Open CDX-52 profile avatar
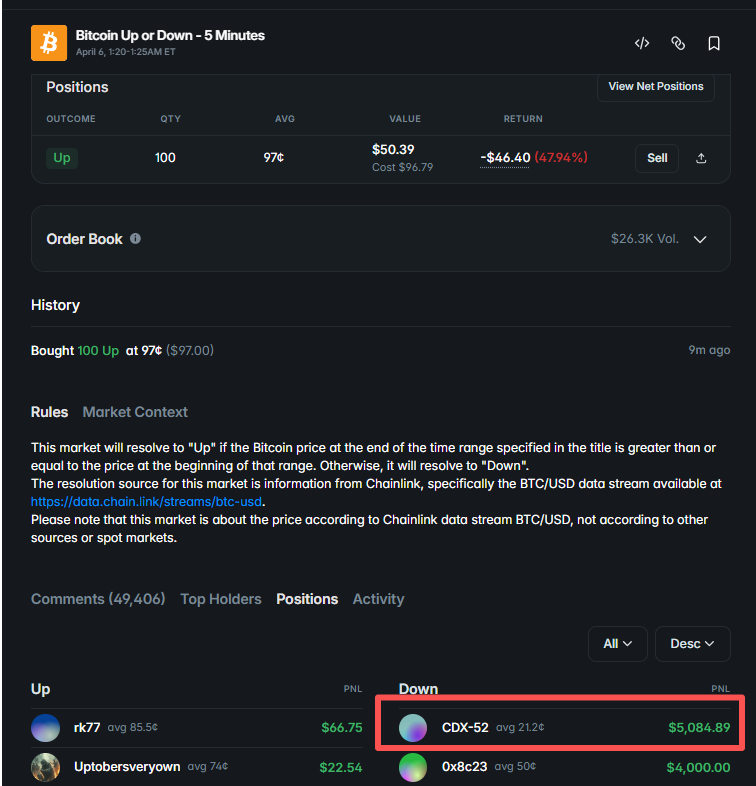The width and height of the screenshot is (756, 786). click(413, 727)
